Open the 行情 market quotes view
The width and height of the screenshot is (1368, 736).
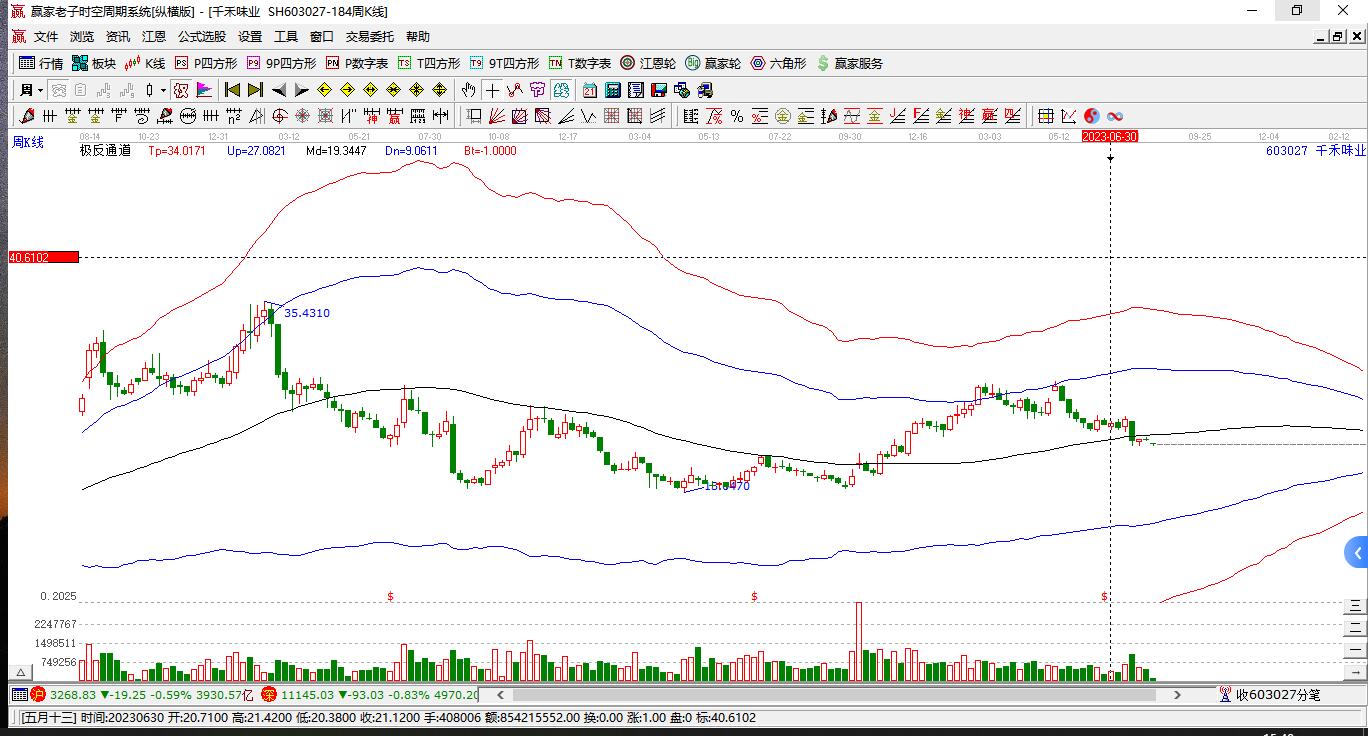pyautogui.click(x=41, y=63)
